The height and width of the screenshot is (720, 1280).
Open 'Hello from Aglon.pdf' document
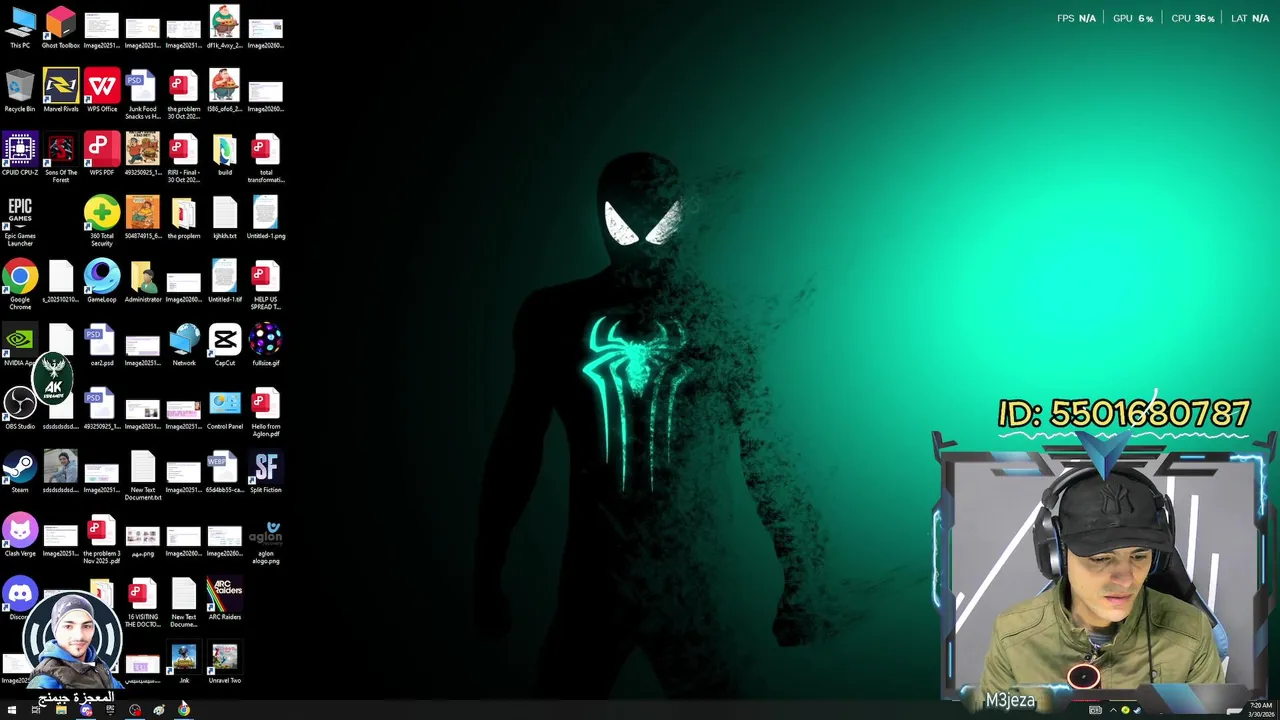pos(266,412)
